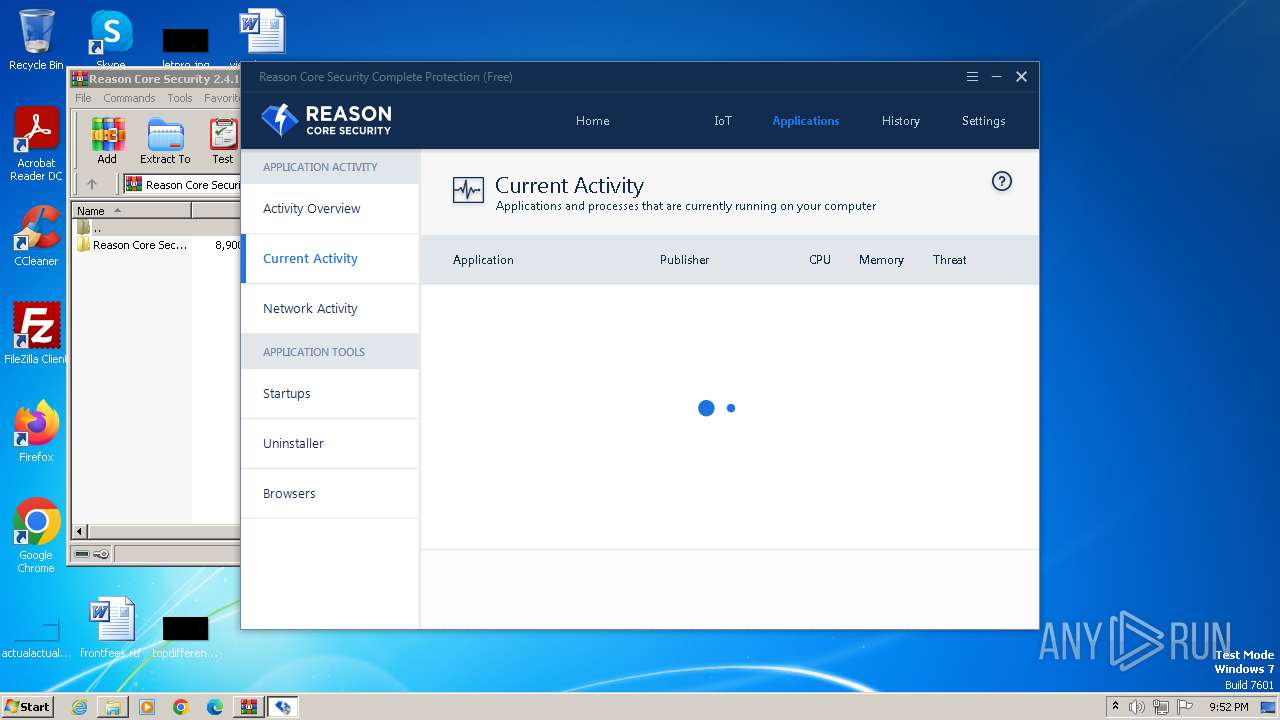1280x720 pixels.
Task: Click the Start button
Action: (27, 707)
